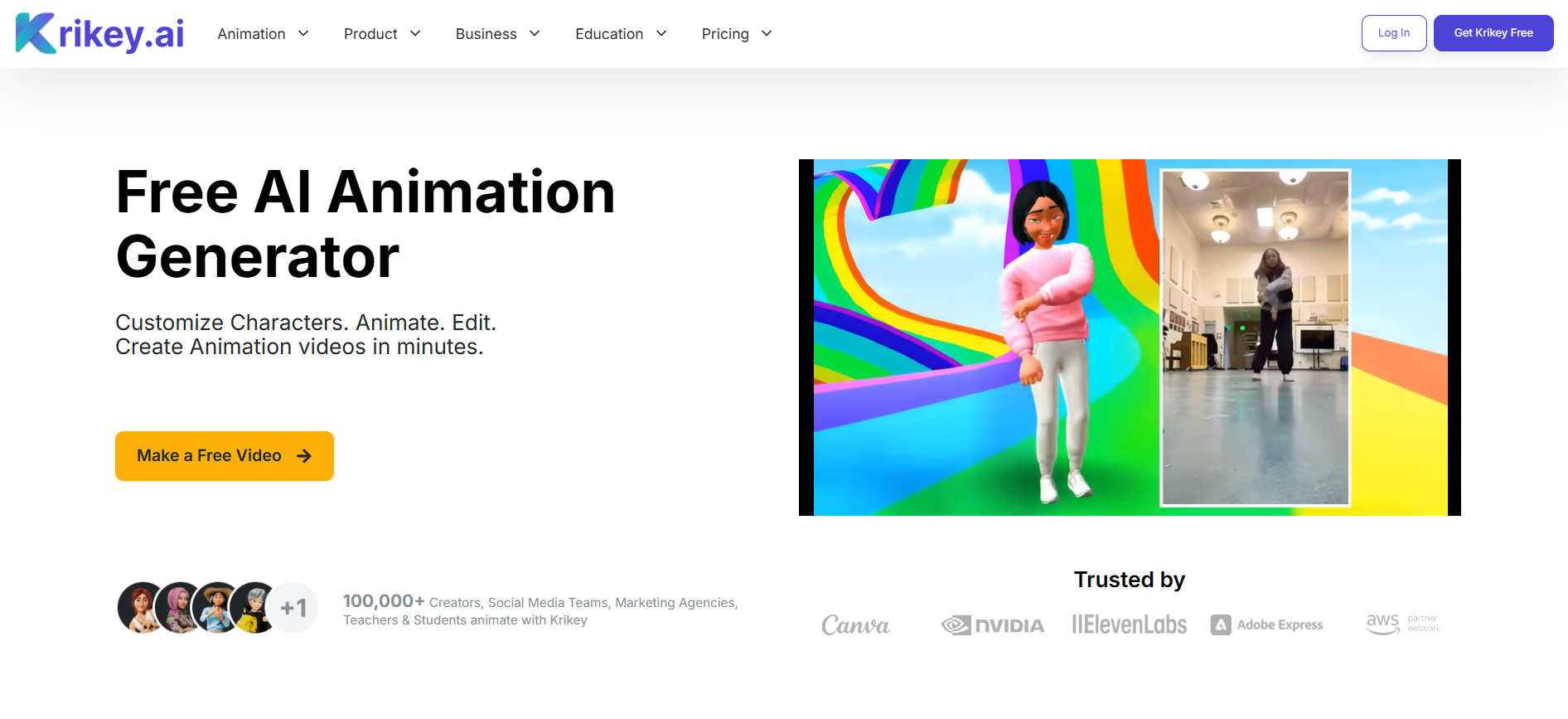
Task: Open the Animation menu
Action: [x=251, y=34]
